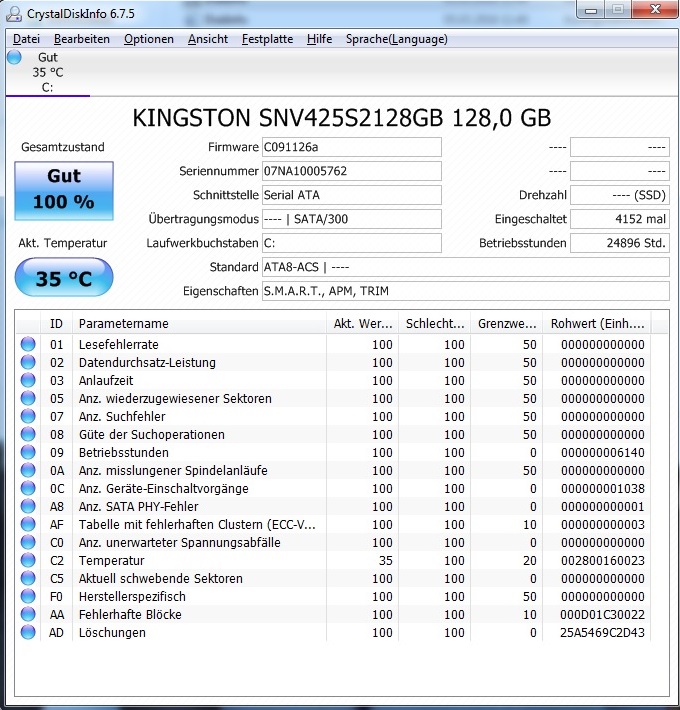Click the Übertragungsmodus field SATA/300
The width and height of the screenshot is (680, 710).
[x=351, y=219]
